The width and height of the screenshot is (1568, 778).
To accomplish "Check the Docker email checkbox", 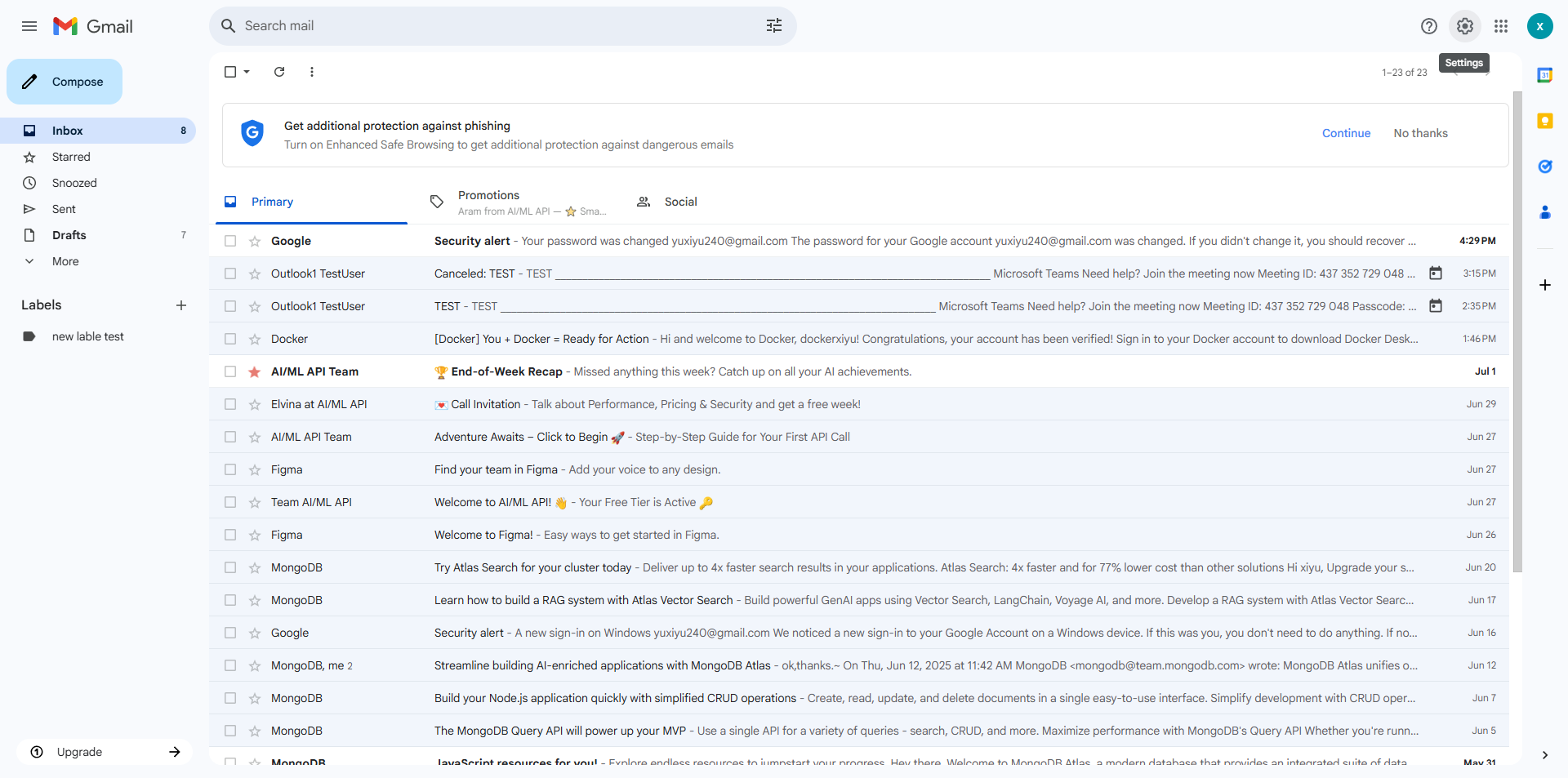I will (230, 339).
